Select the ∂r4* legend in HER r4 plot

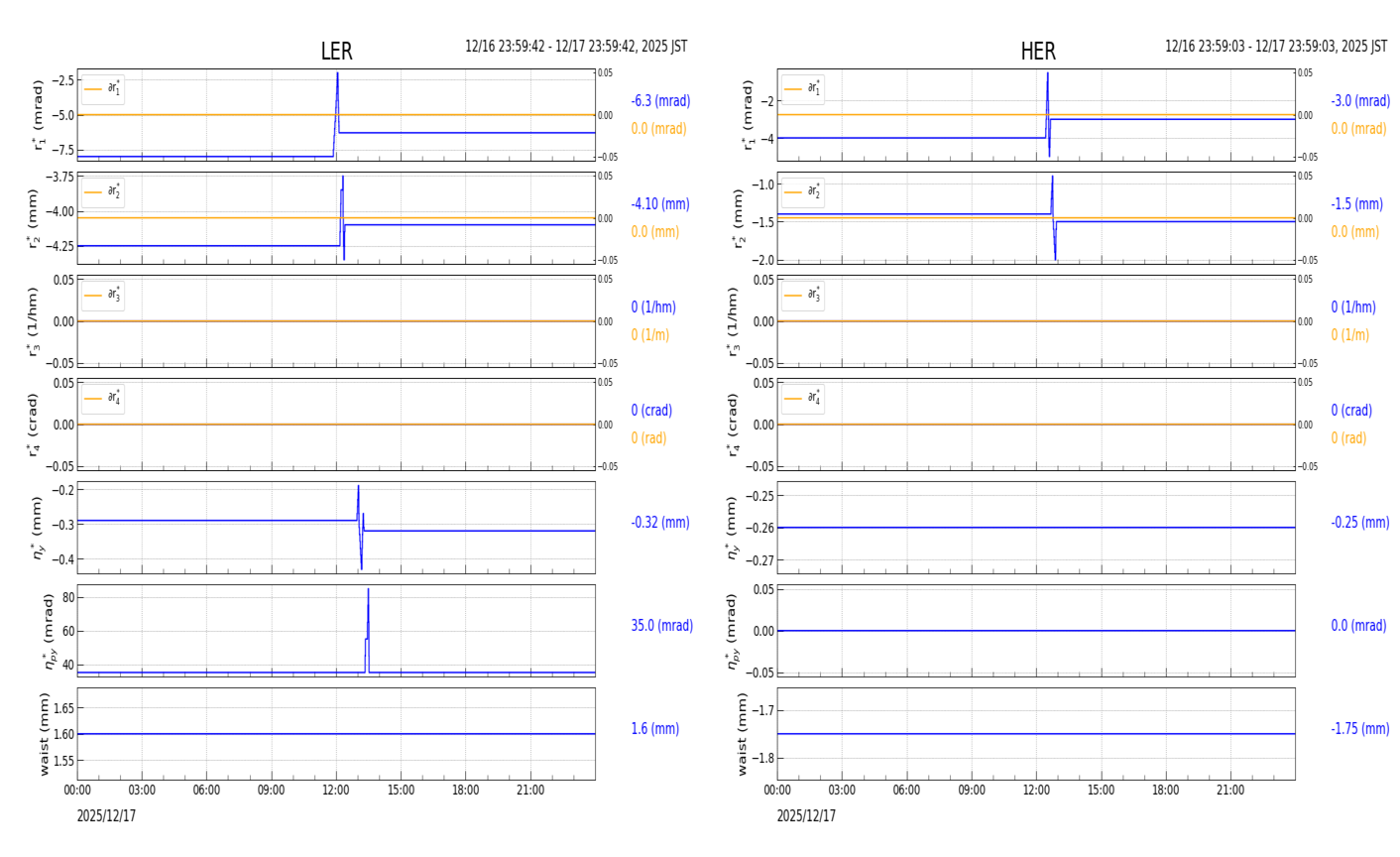click(x=802, y=399)
